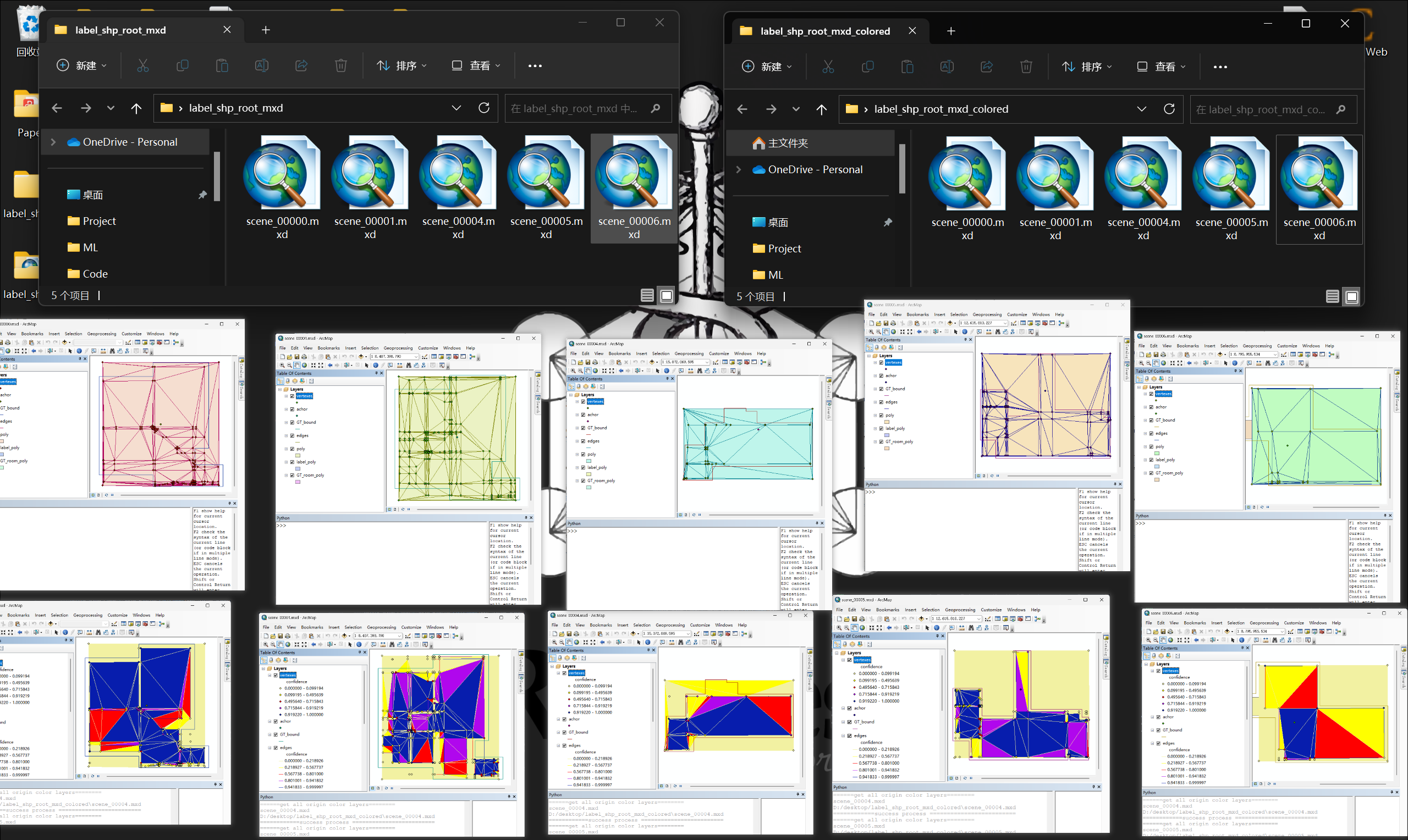Toggle edges layer in tan-map scene_00005 ArcMap
Viewport: 1408px width, 840px height.
[882, 402]
